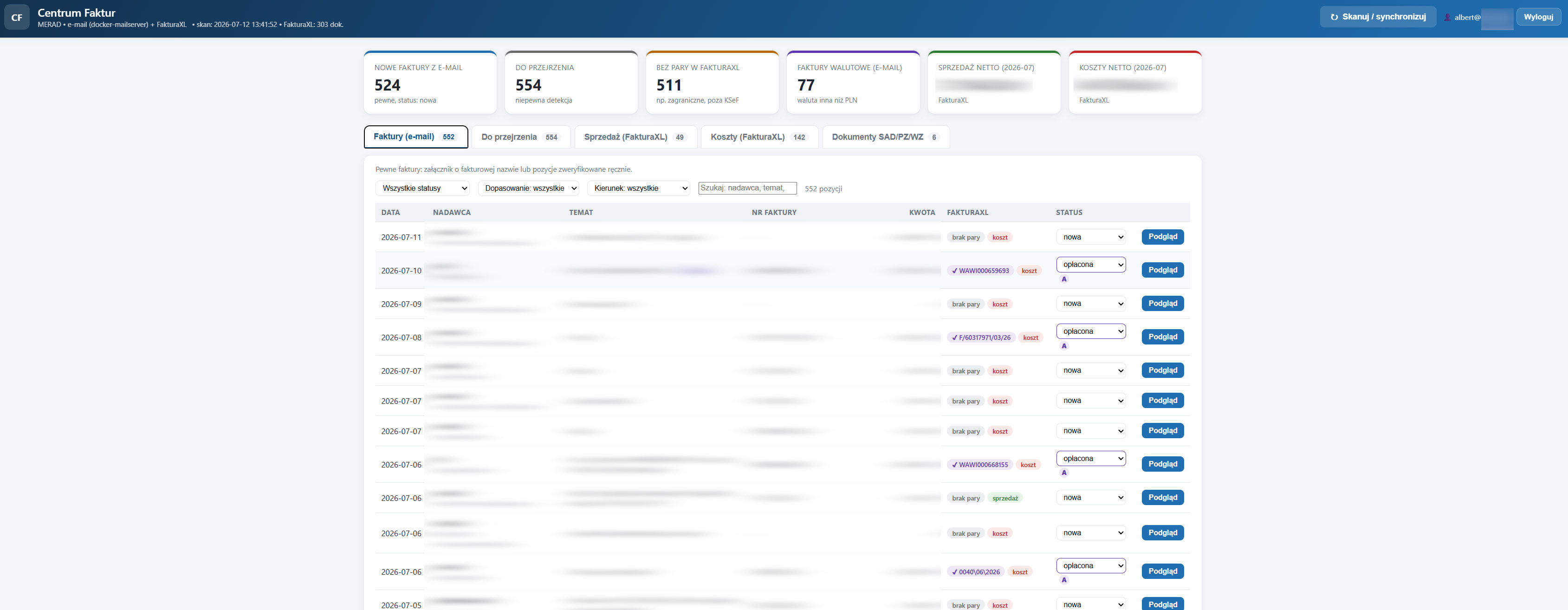The image size is (1568, 610).
Task: Click the A badge in the 0040\06\2026 row
Action: [x=1064, y=580]
